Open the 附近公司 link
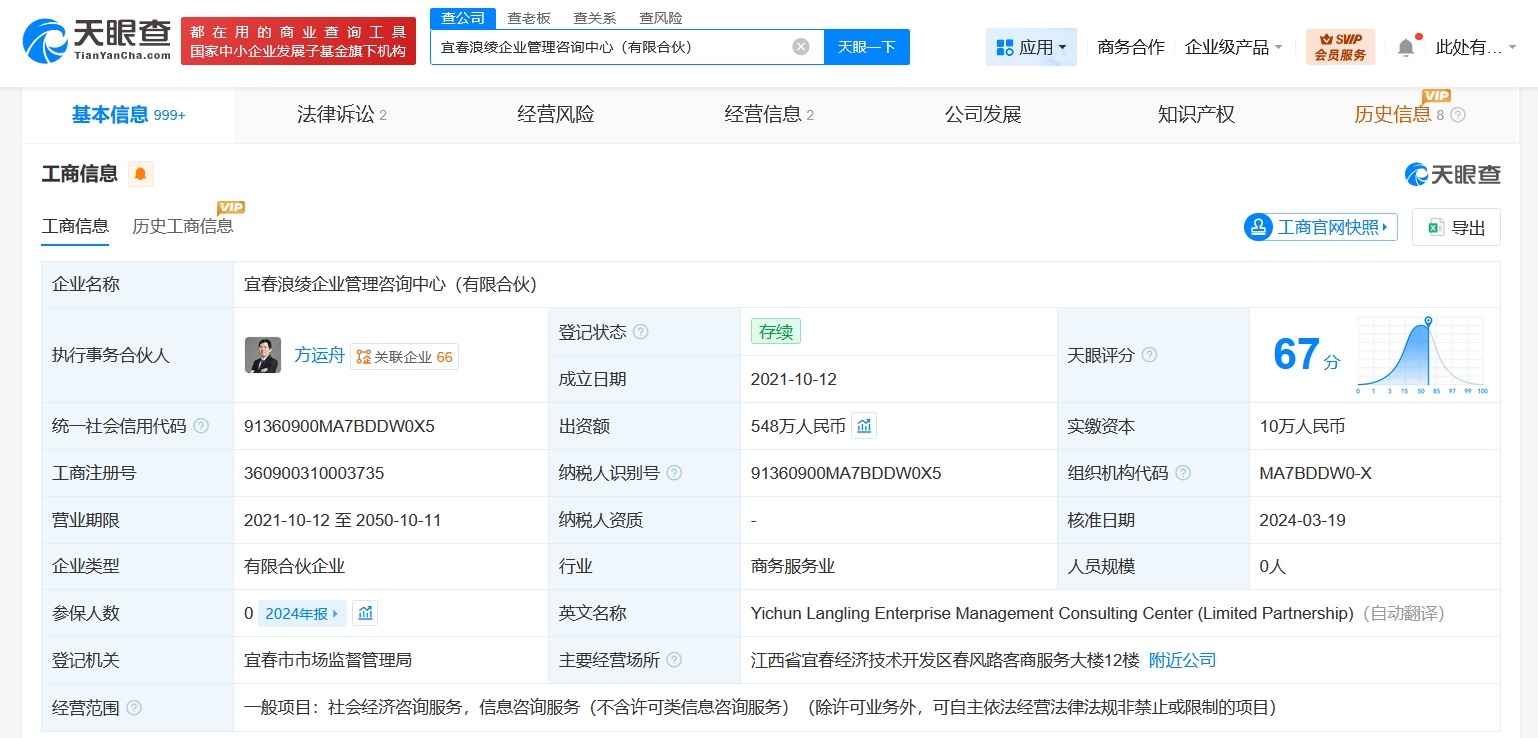This screenshot has width=1538, height=738. (1181, 660)
